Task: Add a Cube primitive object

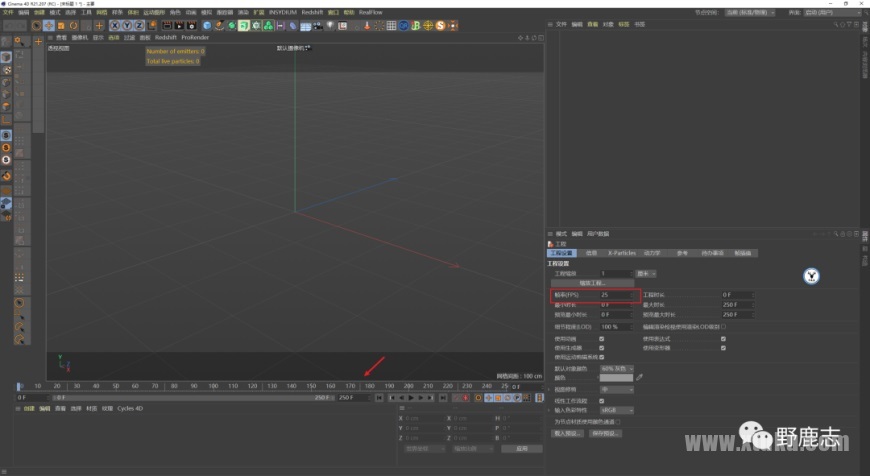Action: (x=207, y=26)
